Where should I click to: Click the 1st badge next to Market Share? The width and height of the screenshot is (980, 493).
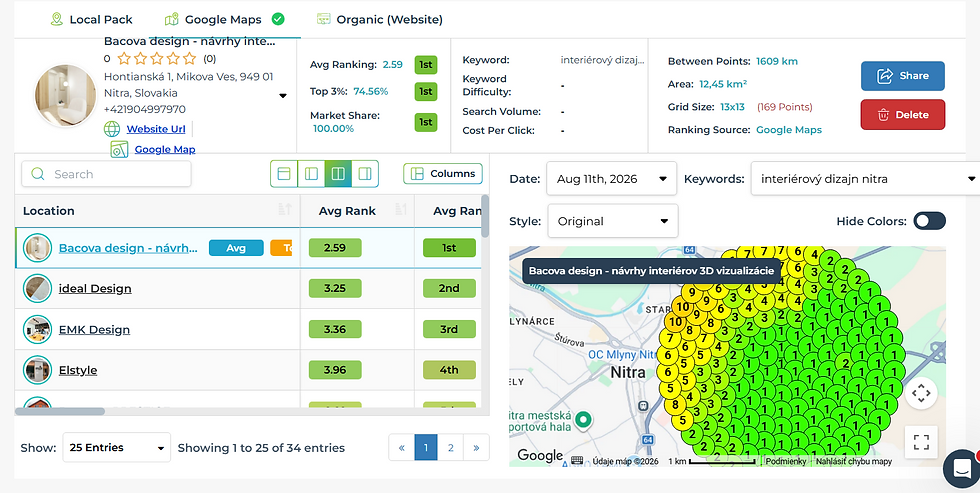(x=426, y=122)
